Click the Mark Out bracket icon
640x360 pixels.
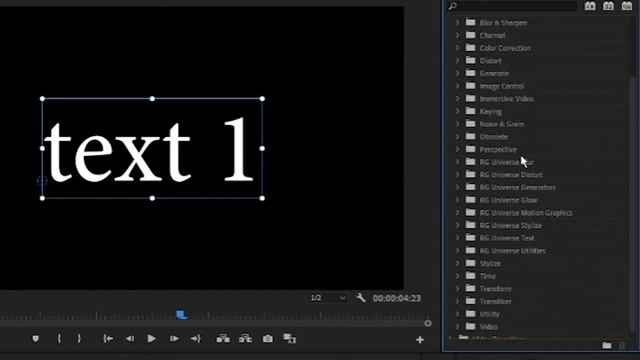[79, 339]
